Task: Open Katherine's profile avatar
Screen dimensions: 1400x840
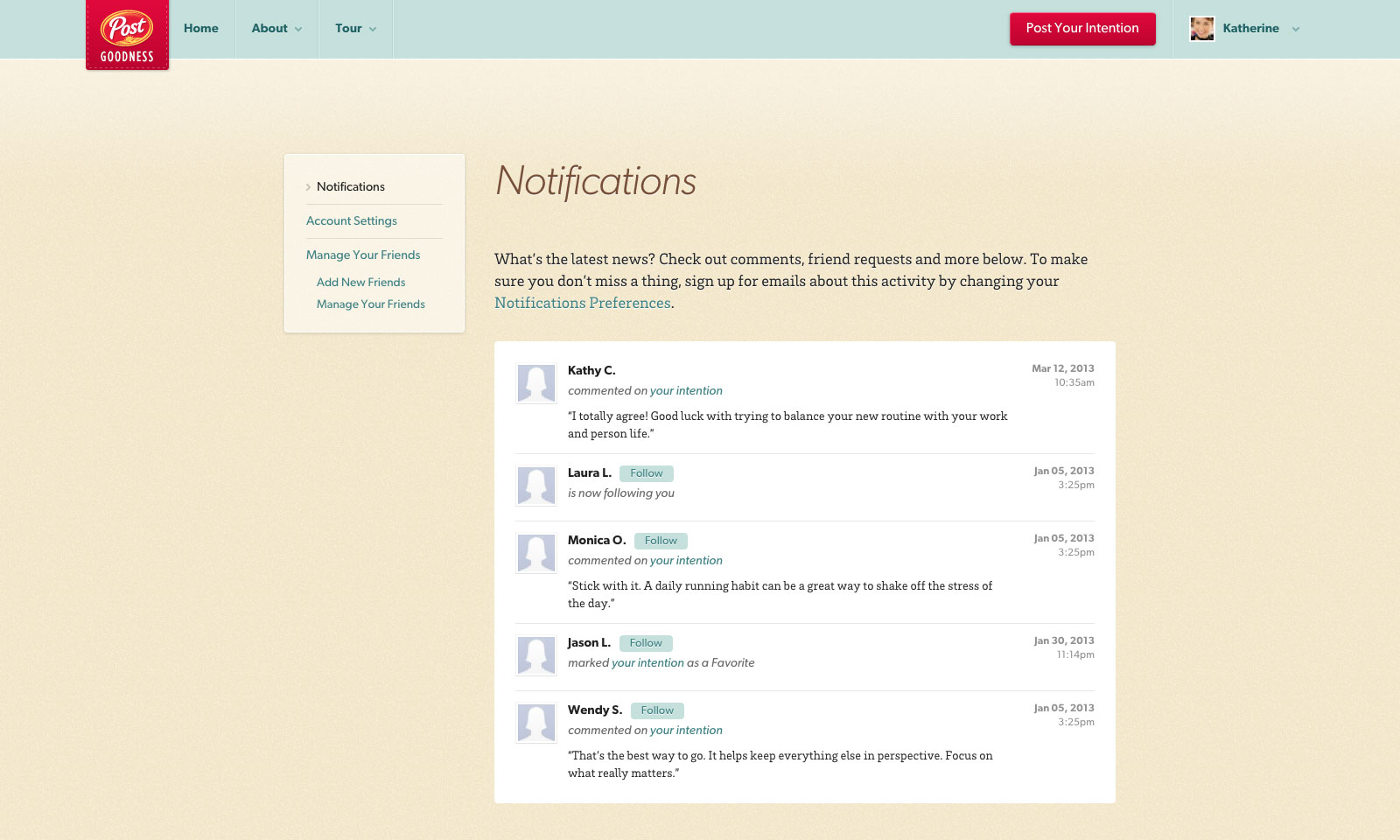Action: point(1202,29)
